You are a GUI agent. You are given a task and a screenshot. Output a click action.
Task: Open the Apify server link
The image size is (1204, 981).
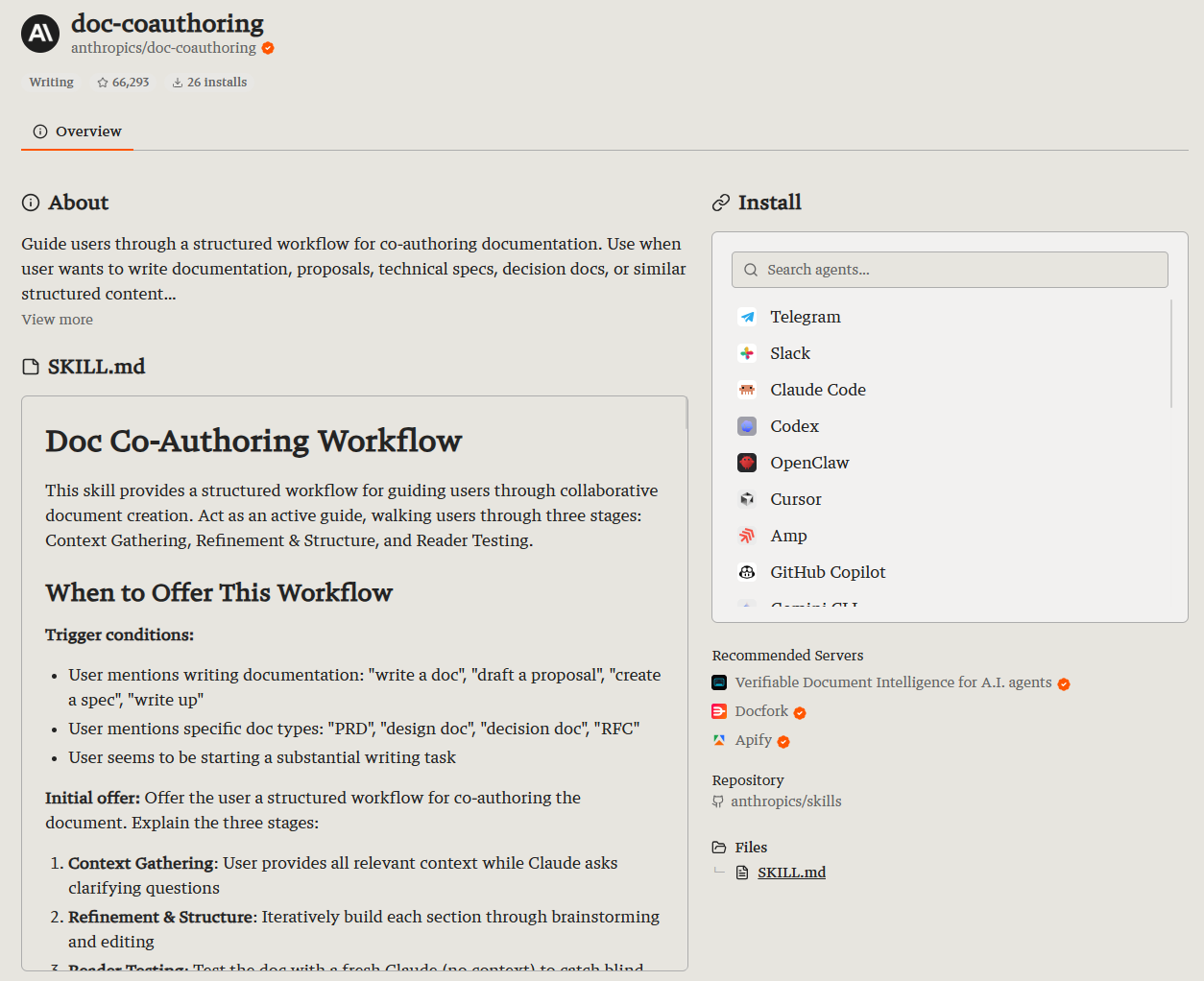point(754,740)
